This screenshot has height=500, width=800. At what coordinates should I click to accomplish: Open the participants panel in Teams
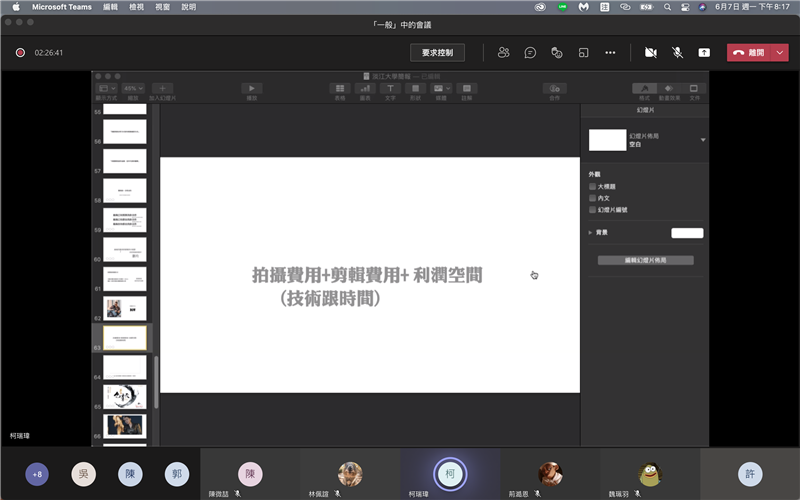tap(504, 52)
